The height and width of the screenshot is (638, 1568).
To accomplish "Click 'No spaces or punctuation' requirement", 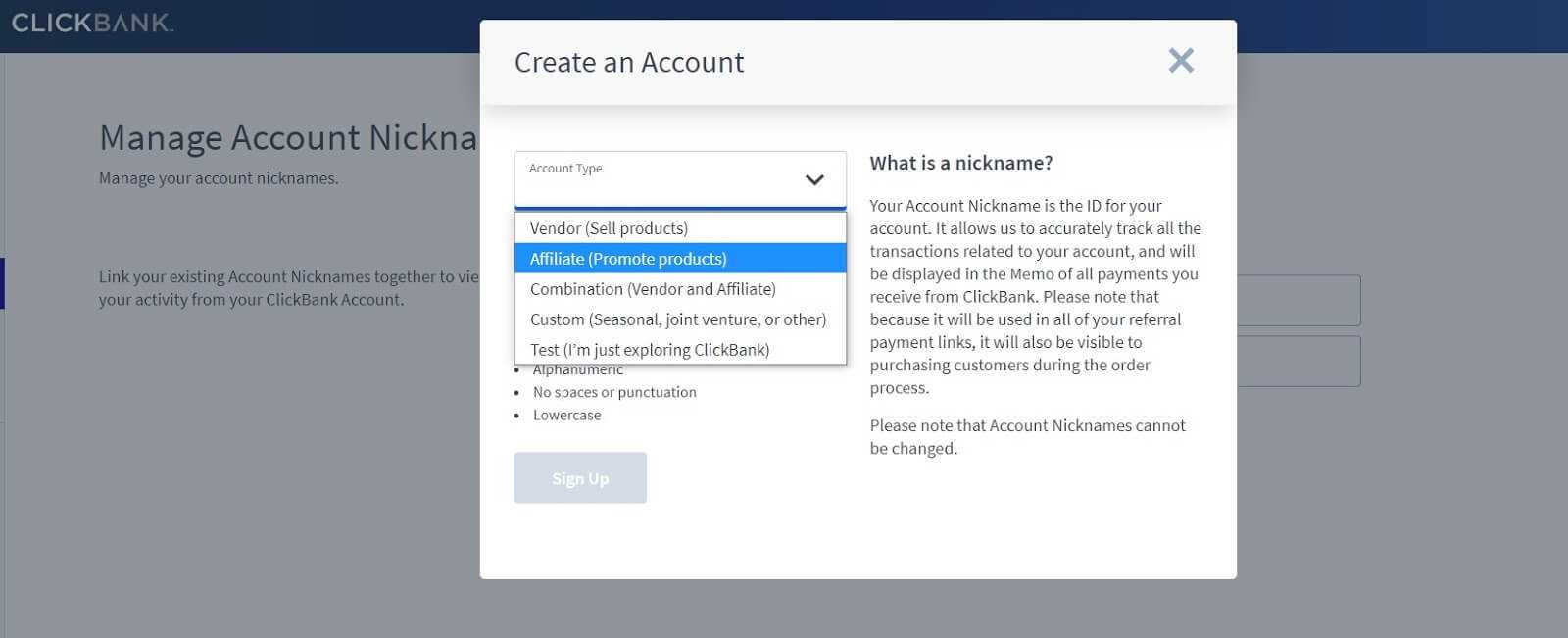I will click(x=614, y=392).
